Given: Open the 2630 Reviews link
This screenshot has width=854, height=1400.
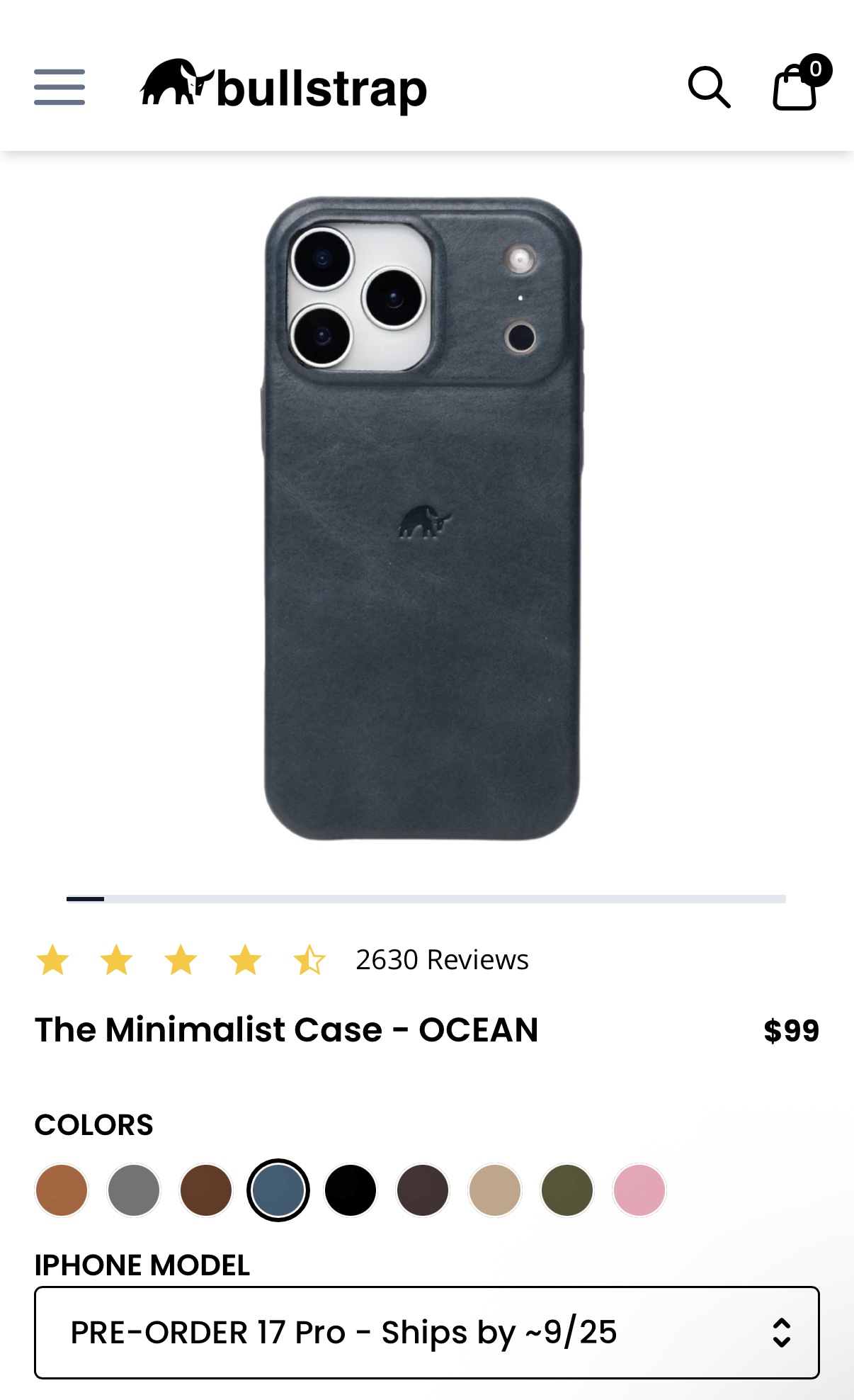Looking at the screenshot, I should [x=442, y=960].
